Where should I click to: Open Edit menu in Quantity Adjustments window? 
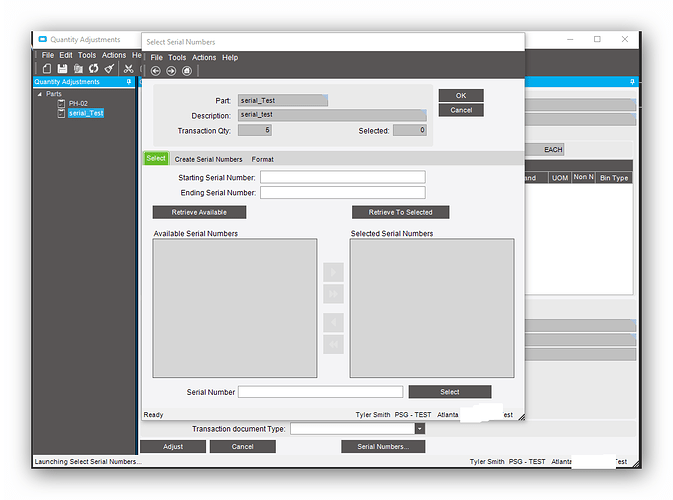(x=66, y=55)
